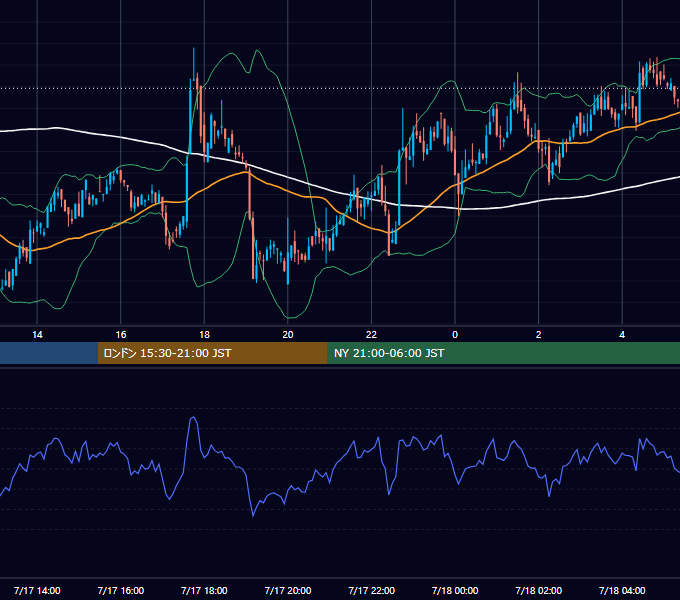Click the 7/17 18:00 date label
This screenshot has width=680, height=600.
tap(204, 590)
